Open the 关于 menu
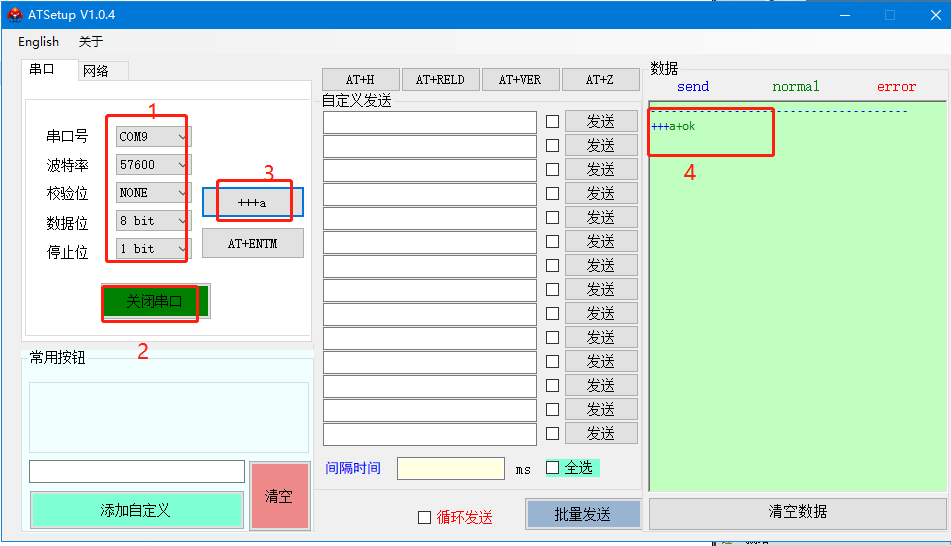The image size is (951, 546). 91,42
